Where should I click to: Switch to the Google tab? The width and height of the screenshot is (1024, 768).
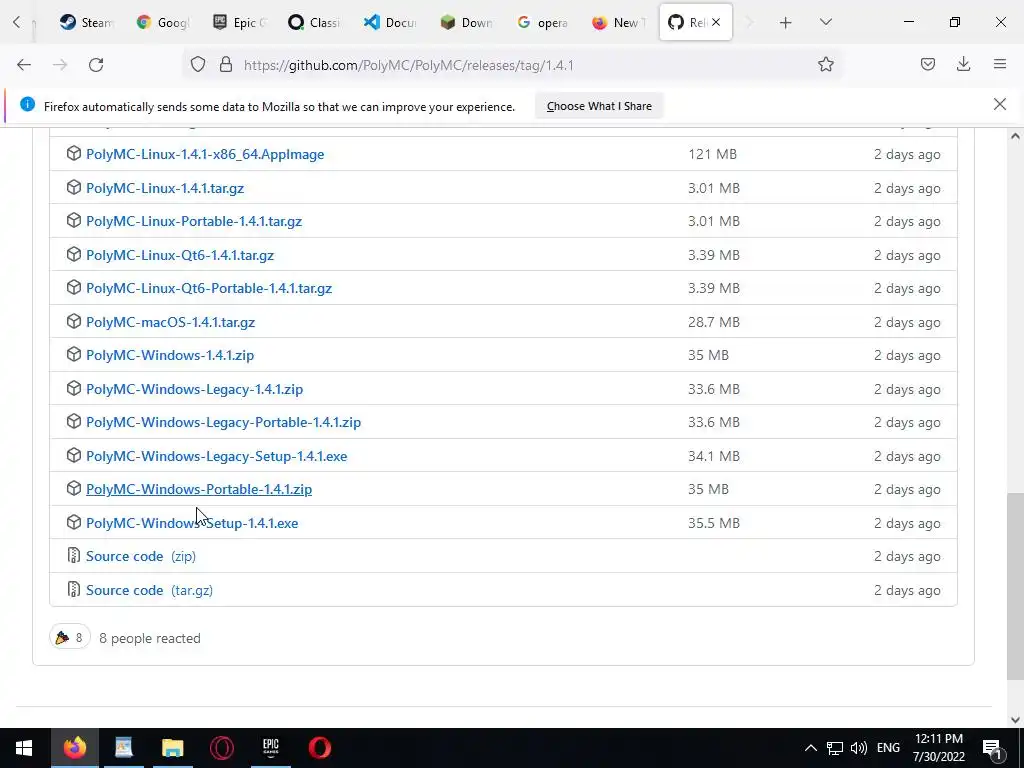[161, 22]
